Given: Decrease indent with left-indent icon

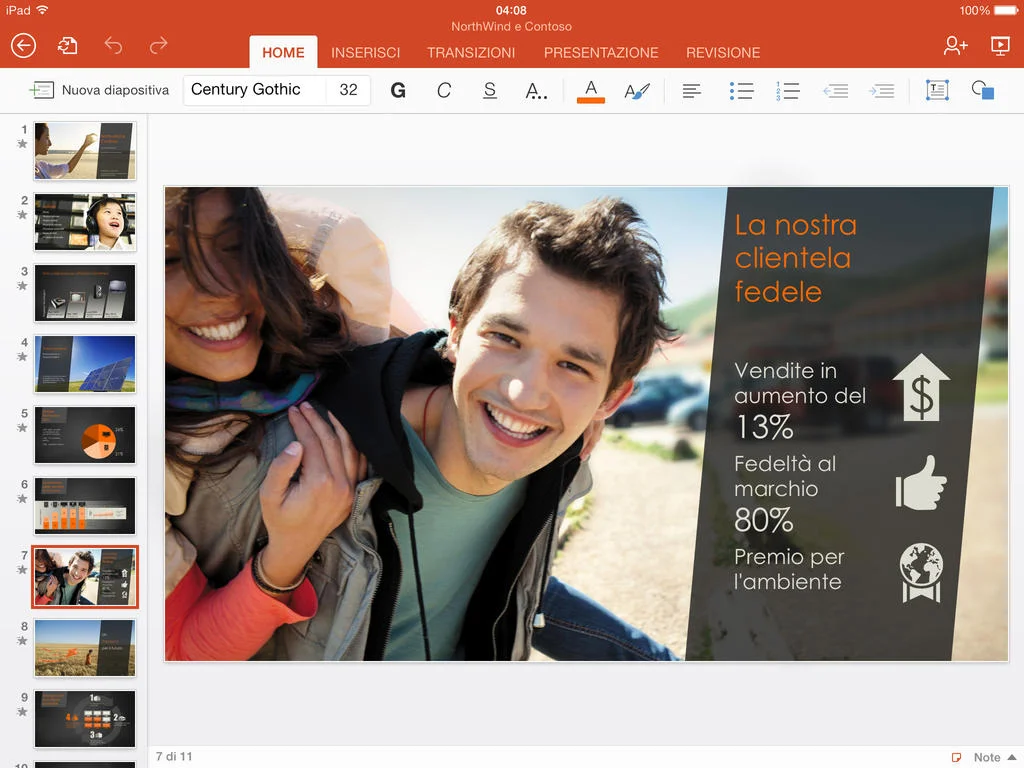Looking at the screenshot, I should coord(836,90).
